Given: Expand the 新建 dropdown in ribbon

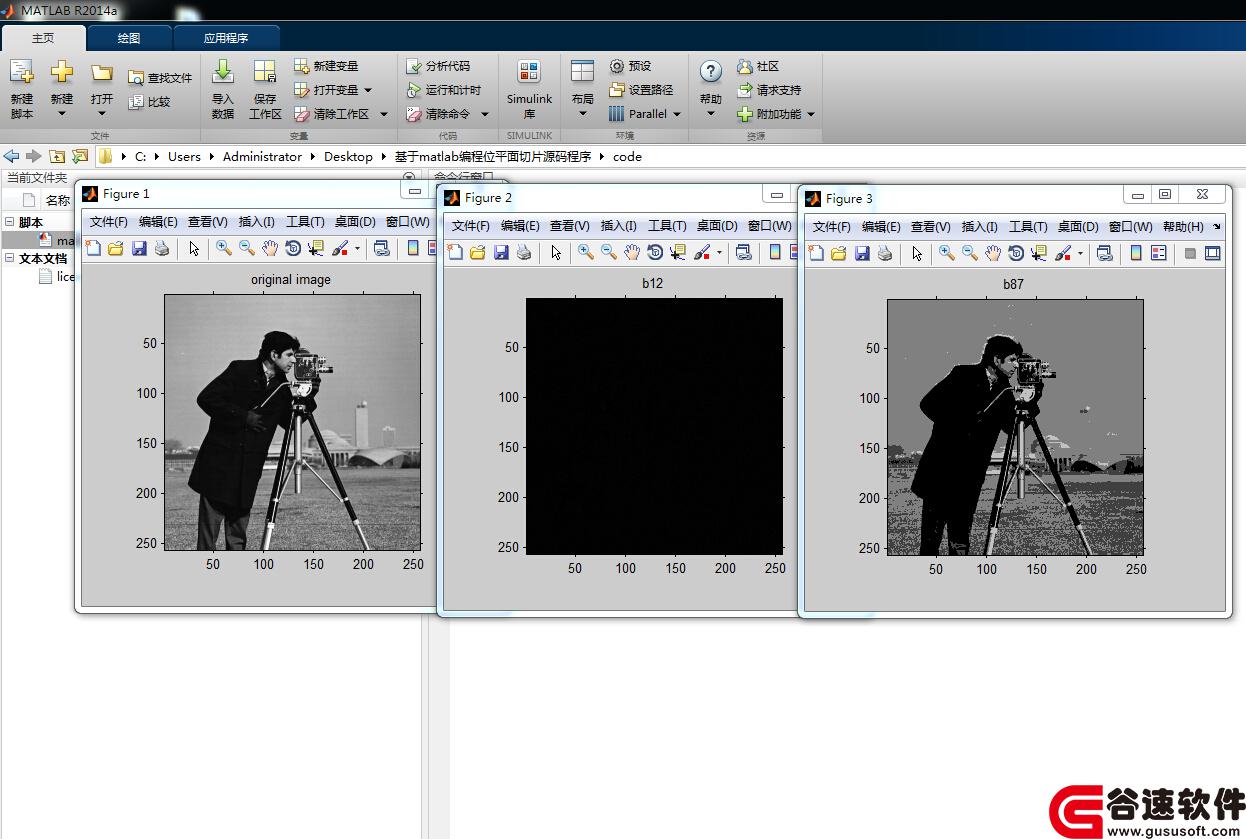Looking at the screenshot, I should (x=62, y=113).
